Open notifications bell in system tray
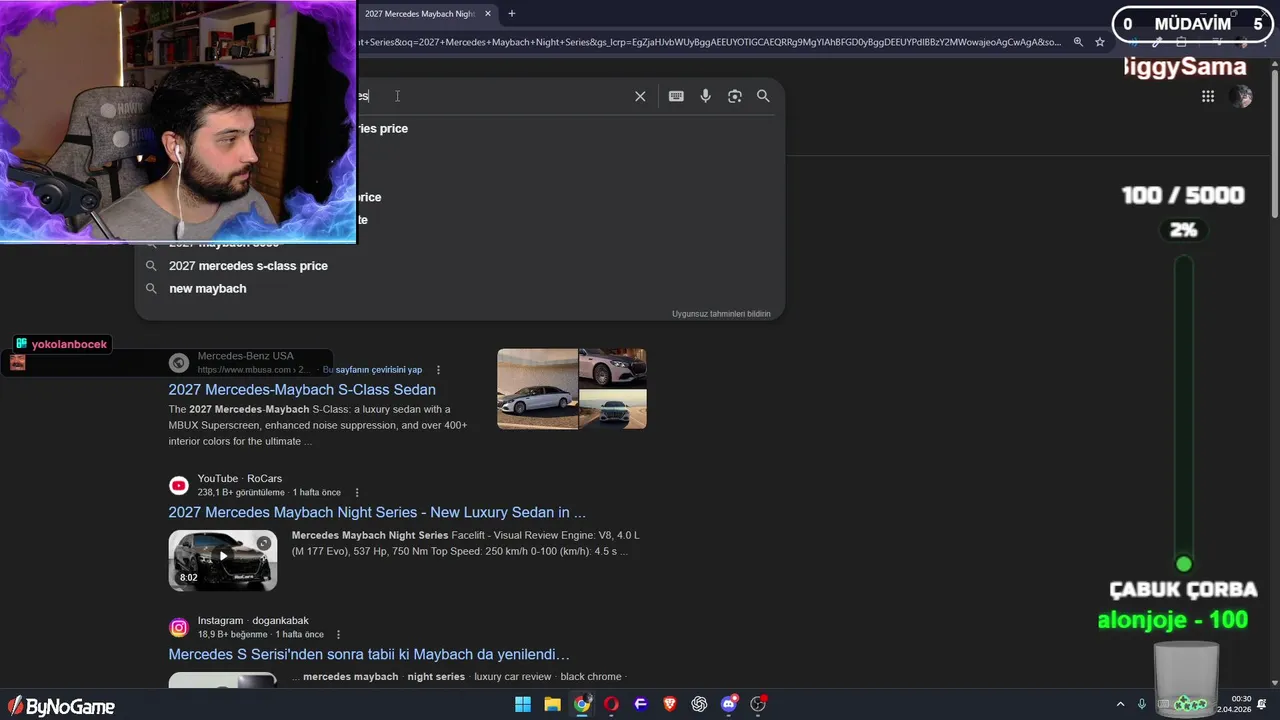Screen dimensions: 1280x720 1262,704
